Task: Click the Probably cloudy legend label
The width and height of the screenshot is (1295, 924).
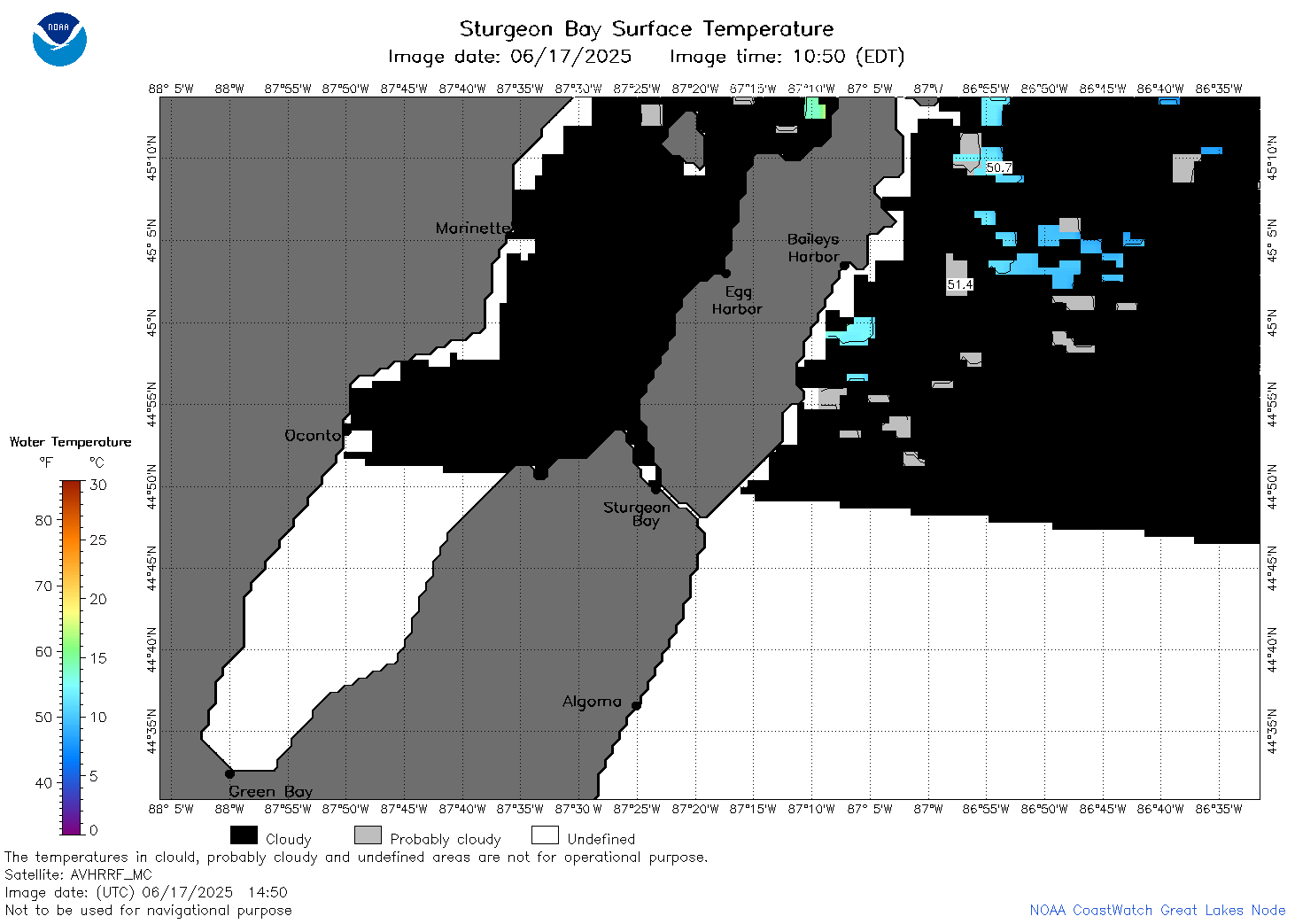Action: [446, 839]
